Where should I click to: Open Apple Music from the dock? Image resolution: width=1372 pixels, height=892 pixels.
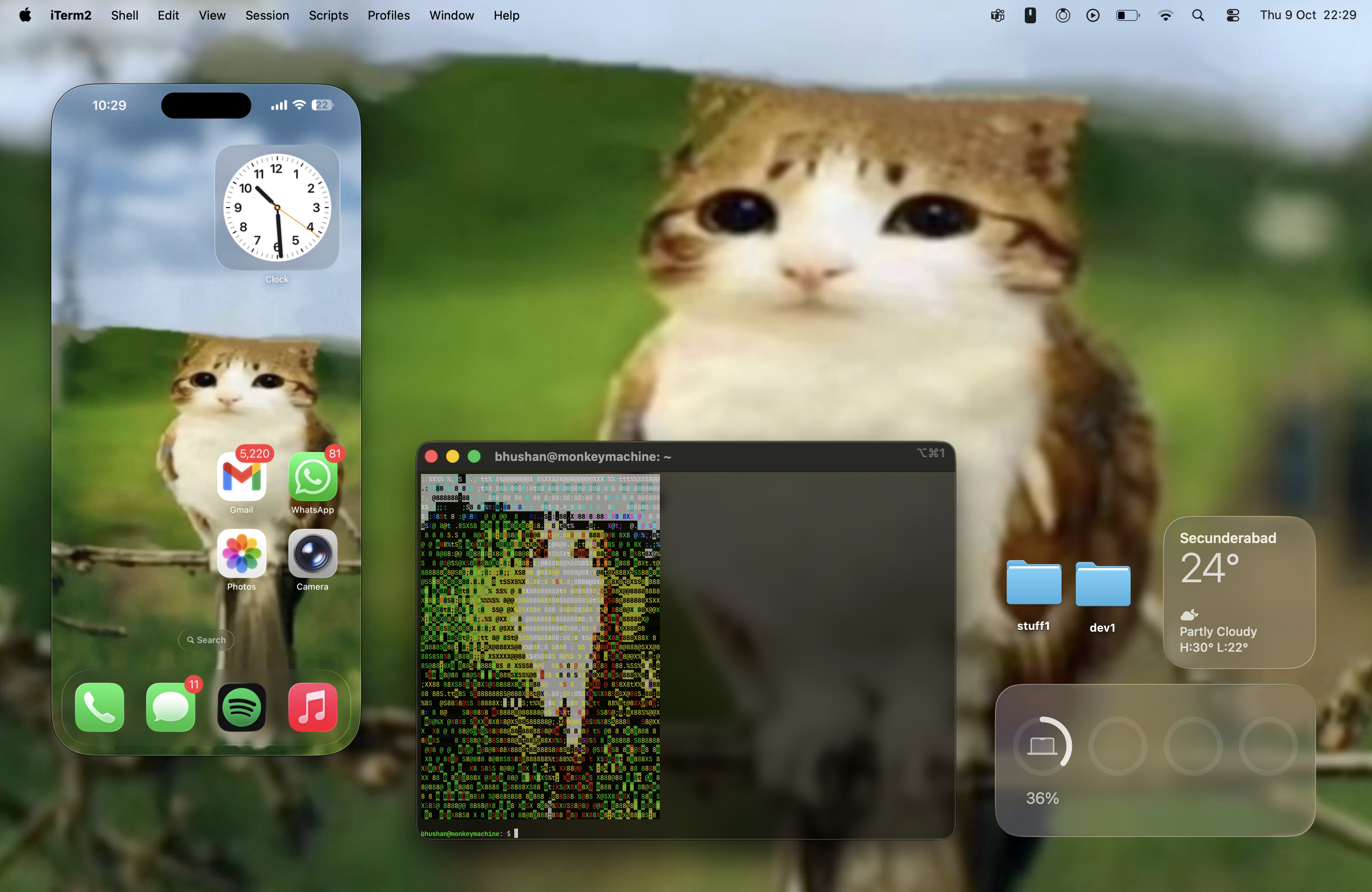pos(313,708)
